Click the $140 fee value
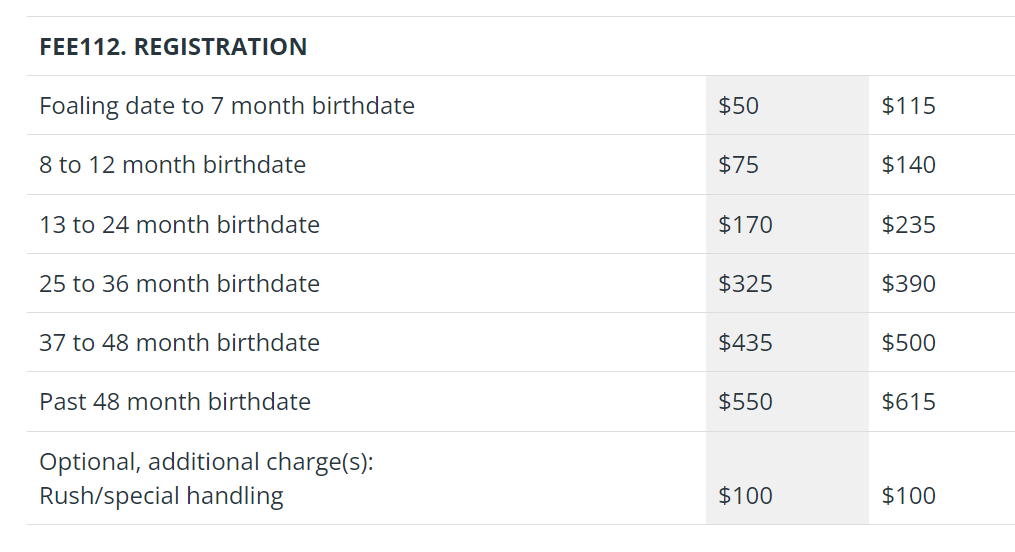Image resolution: width=1015 pixels, height=552 pixels. tap(909, 164)
